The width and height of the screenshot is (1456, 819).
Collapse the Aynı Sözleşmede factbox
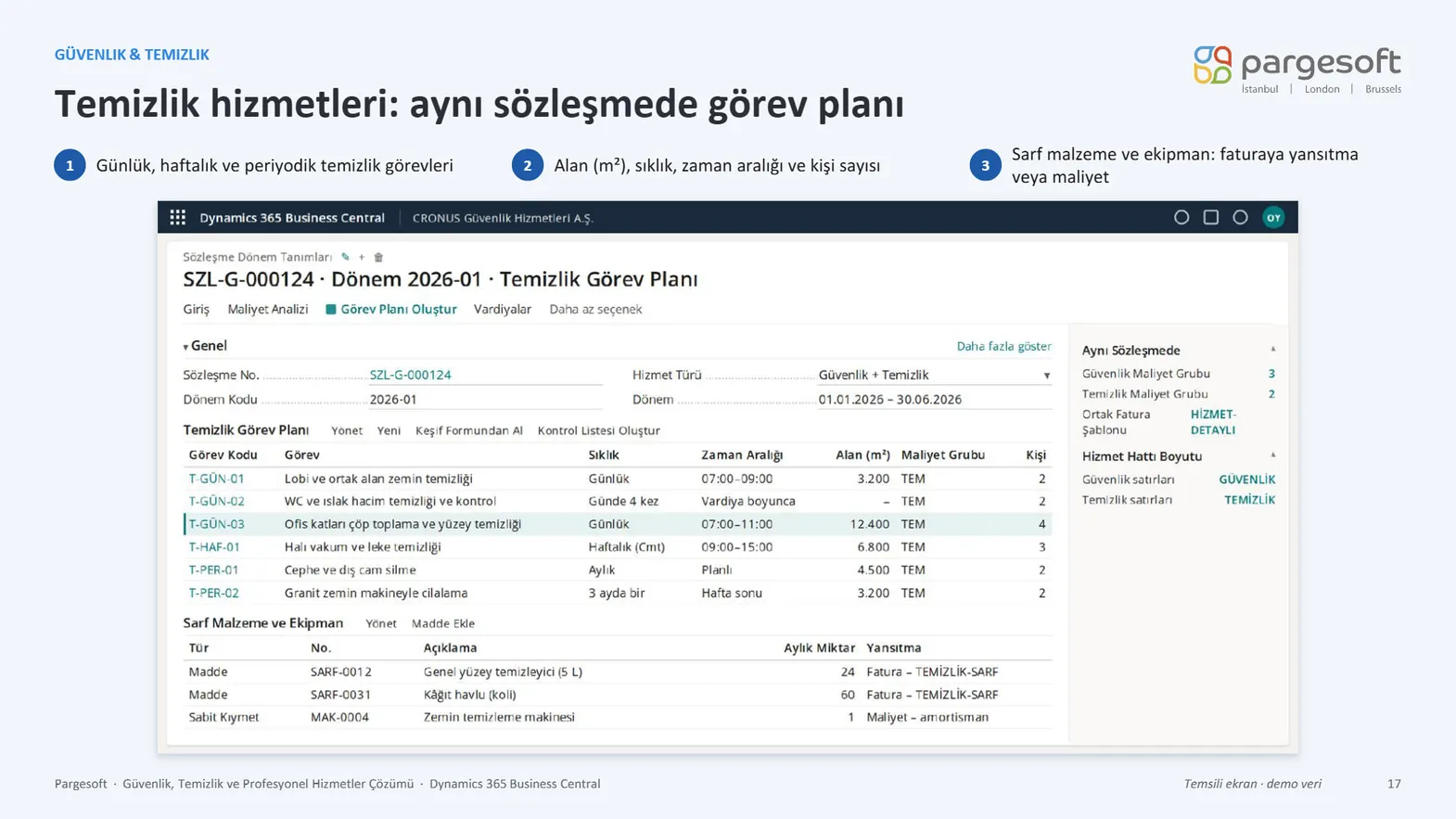pos(1272,350)
